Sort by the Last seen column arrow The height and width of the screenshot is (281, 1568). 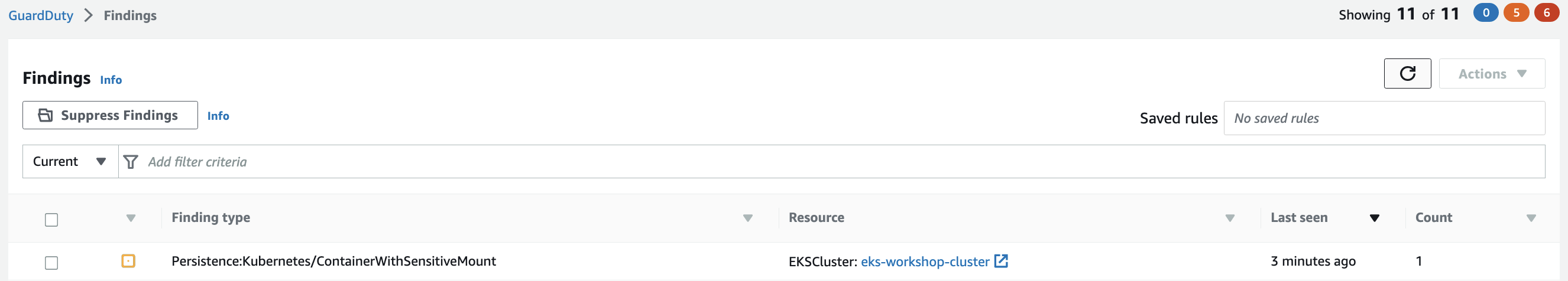click(1374, 218)
